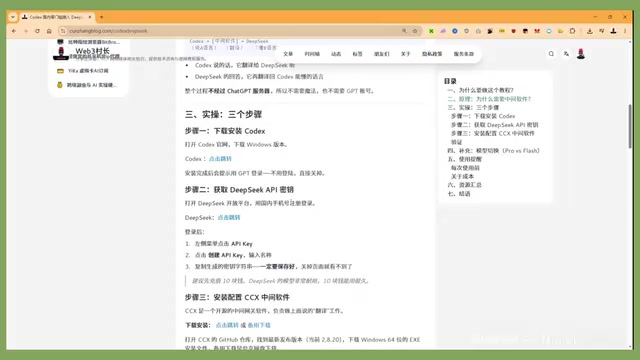Viewport: 640px width, 360px height.
Task: Open the 时间轴 navigation menu item
Action: (312, 54)
